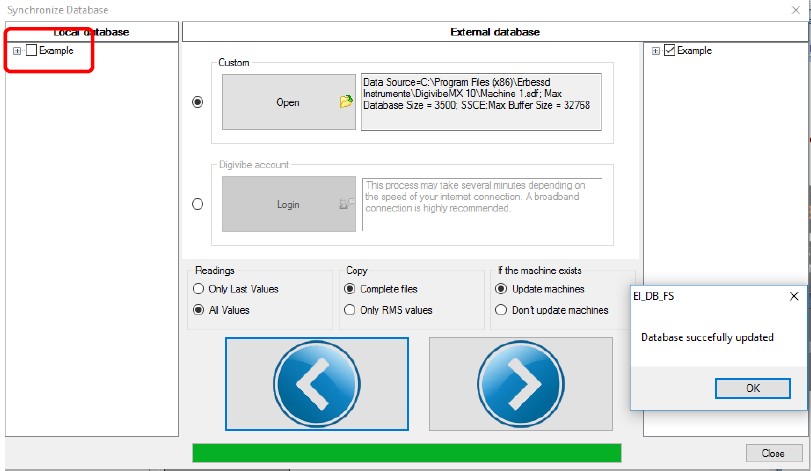Click the EI_DB_FS dialog title
The image size is (811, 471).
tap(654, 296)
